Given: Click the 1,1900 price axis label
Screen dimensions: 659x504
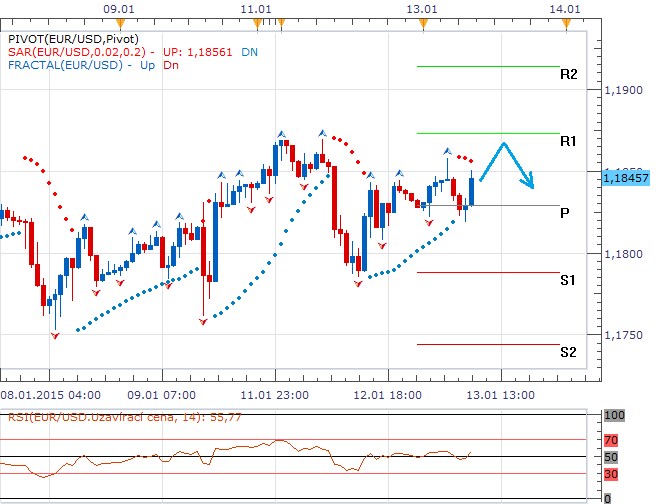Looking at the screenshot, I should click(624, 90).
